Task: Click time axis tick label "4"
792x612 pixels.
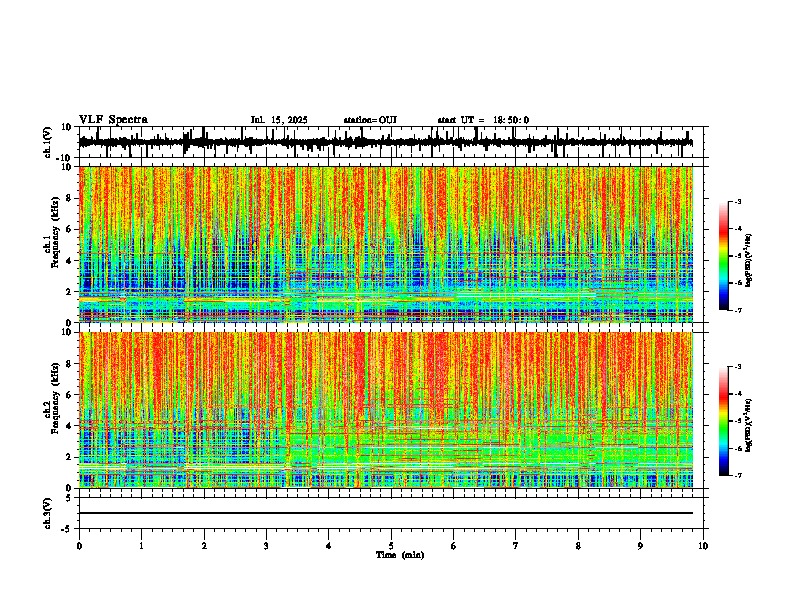Action: [329, 546]
